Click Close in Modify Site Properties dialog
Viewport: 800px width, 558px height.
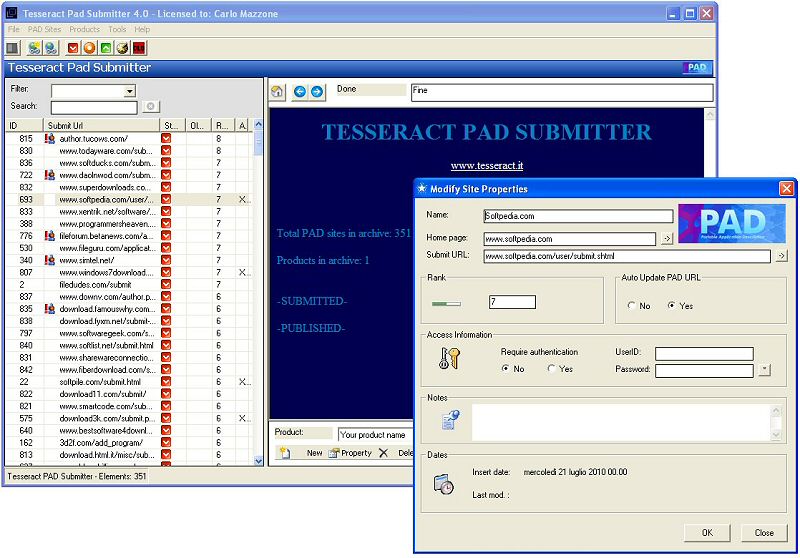tap(764, 532)
